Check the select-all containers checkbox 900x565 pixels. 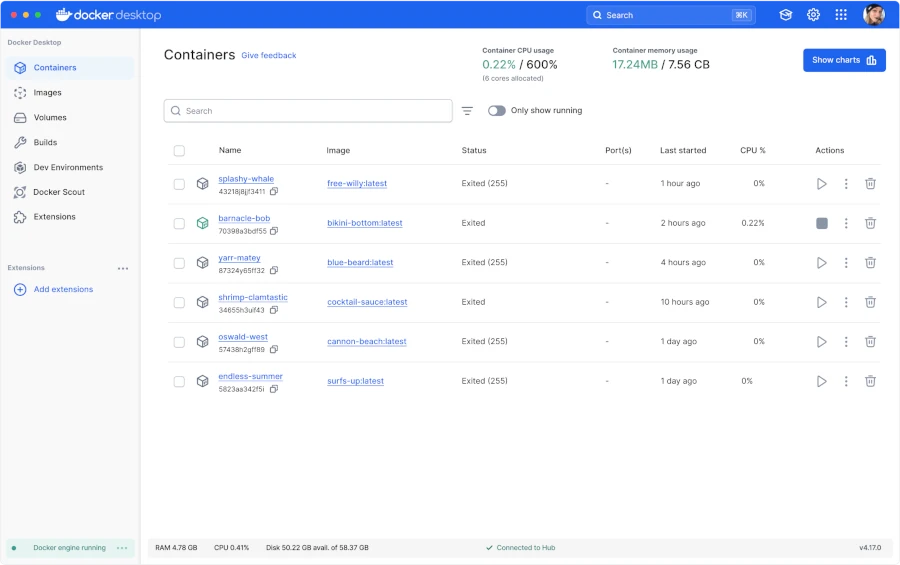179,150
